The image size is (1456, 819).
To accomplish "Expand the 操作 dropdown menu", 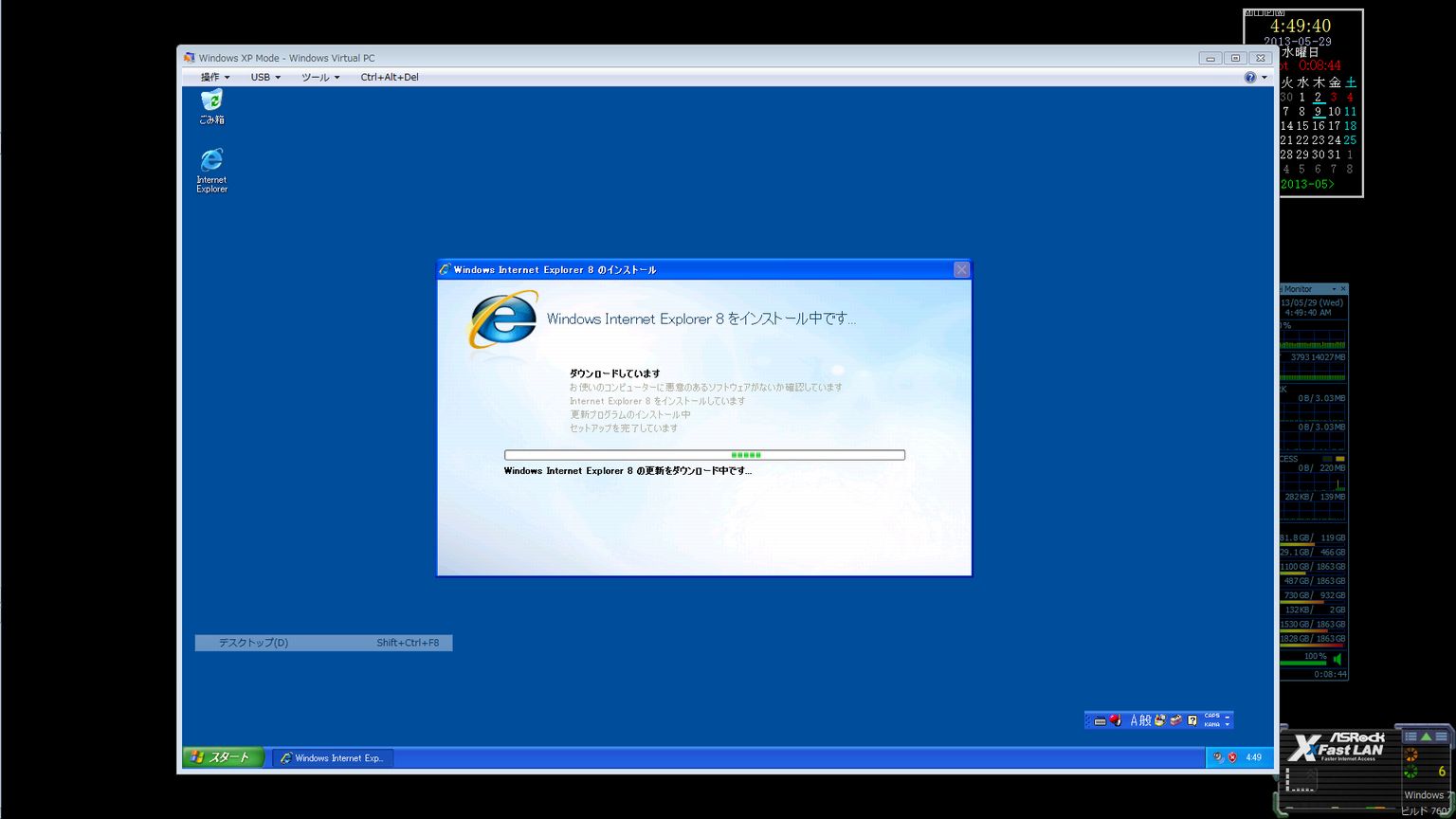I will coord(215,78).
